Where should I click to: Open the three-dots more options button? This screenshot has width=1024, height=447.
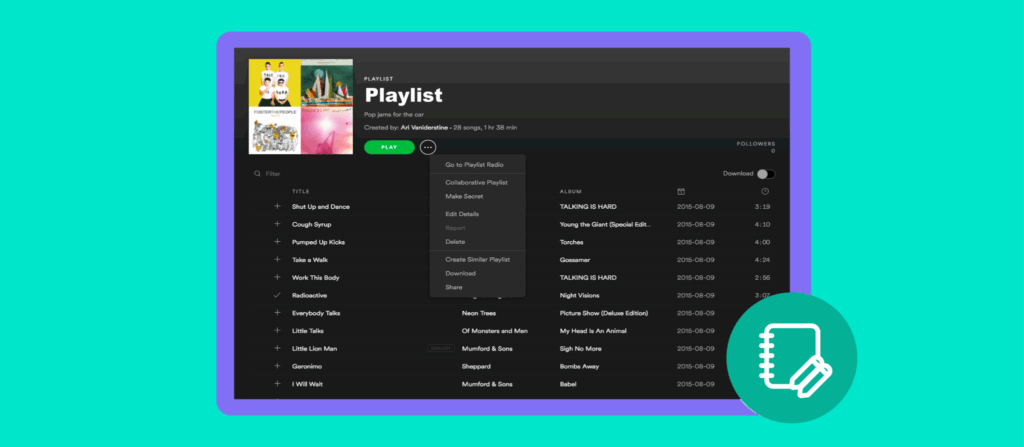pos(428,147)
